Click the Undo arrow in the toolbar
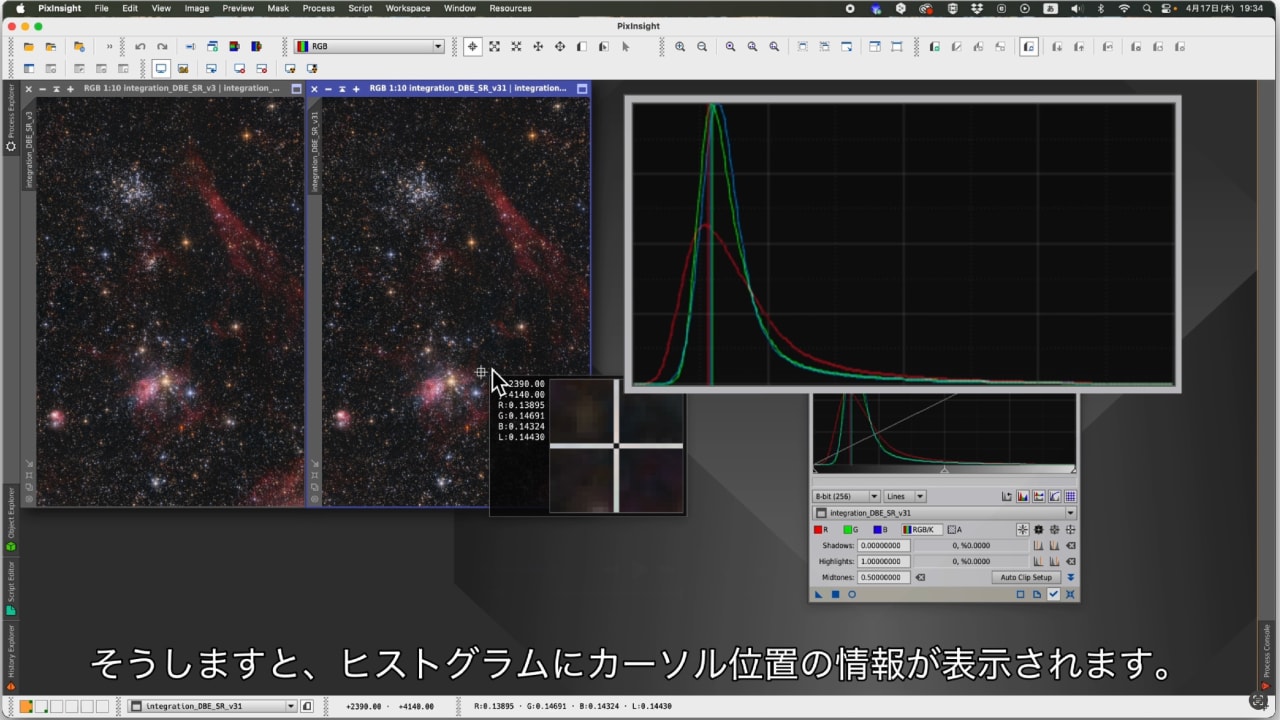This screenshot has width=1280, height=720. (140, 47)
